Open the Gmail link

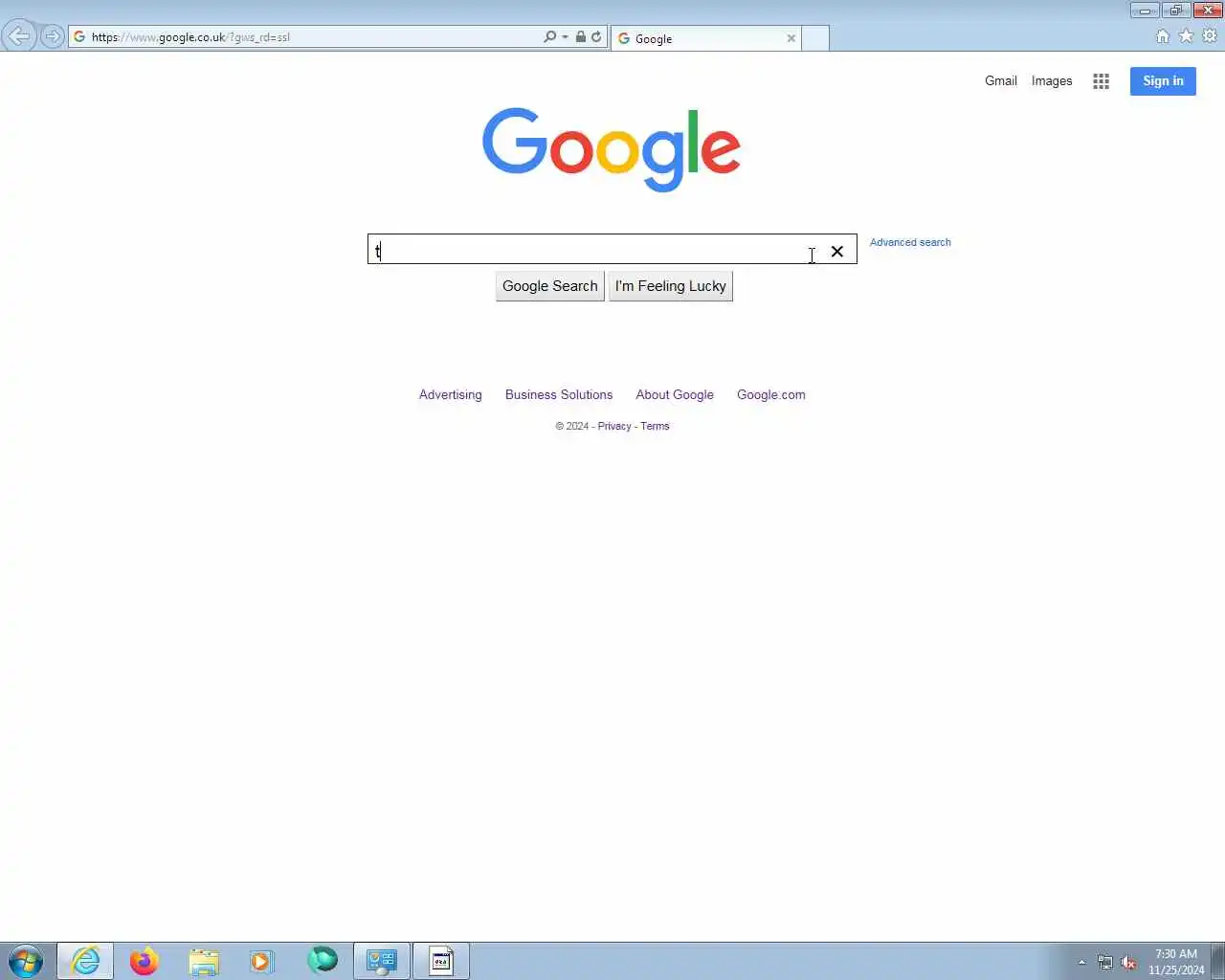point(1000,80)
